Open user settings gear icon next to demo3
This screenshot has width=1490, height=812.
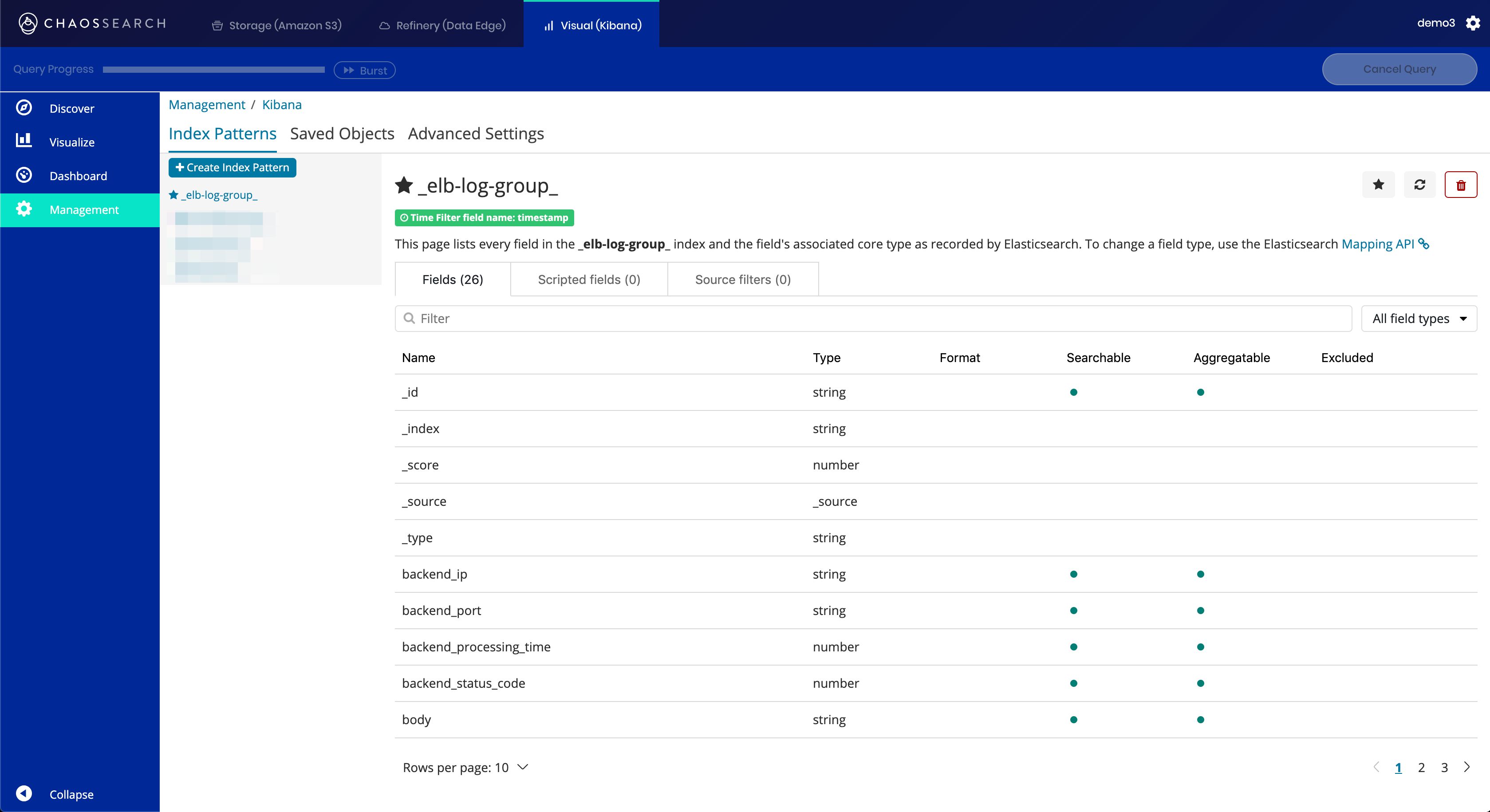click(x=1473, y=23)
